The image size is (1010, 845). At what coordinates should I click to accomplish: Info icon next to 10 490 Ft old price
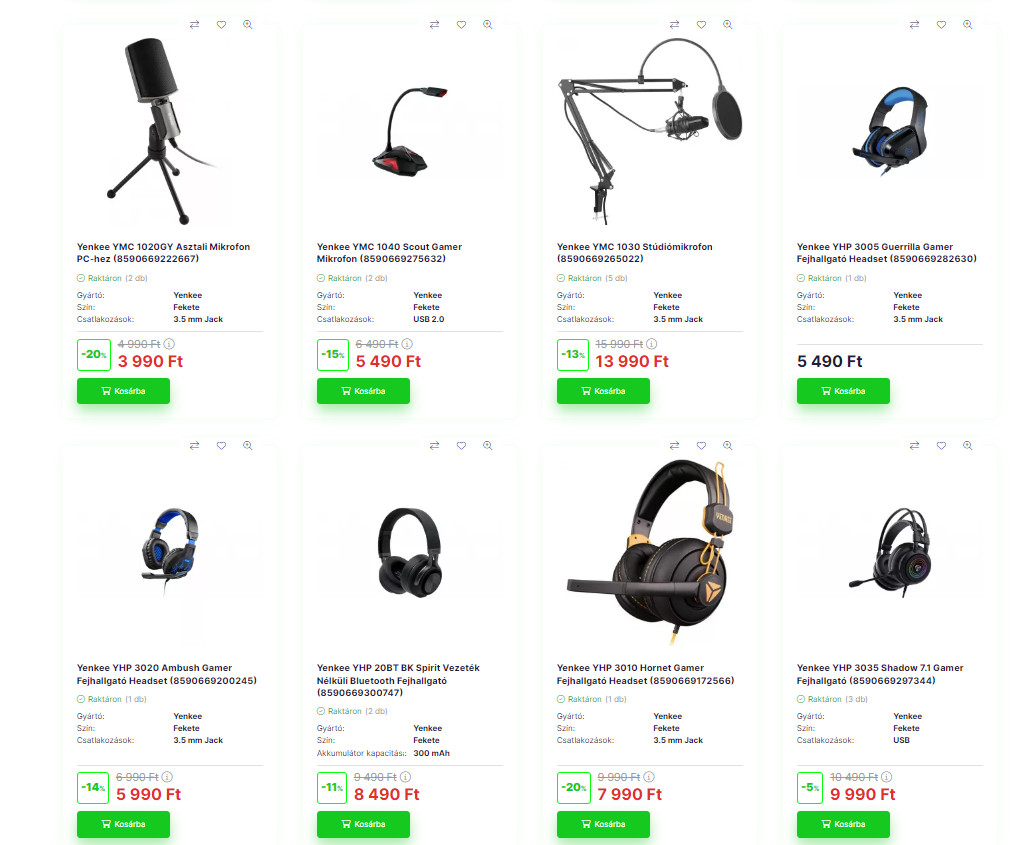(x=887, y=777)
